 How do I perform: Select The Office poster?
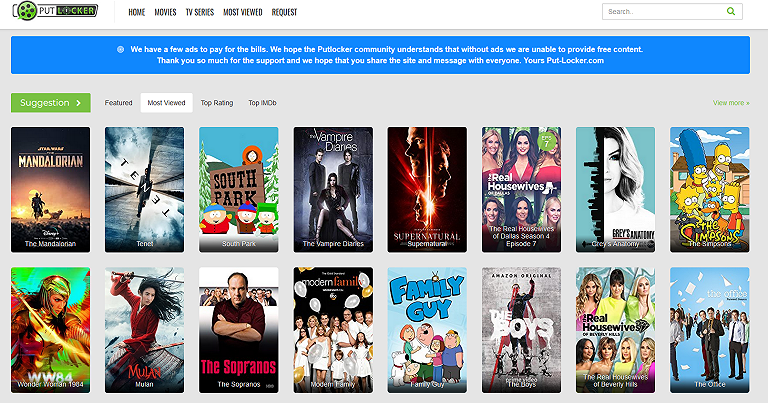[709, 327]
